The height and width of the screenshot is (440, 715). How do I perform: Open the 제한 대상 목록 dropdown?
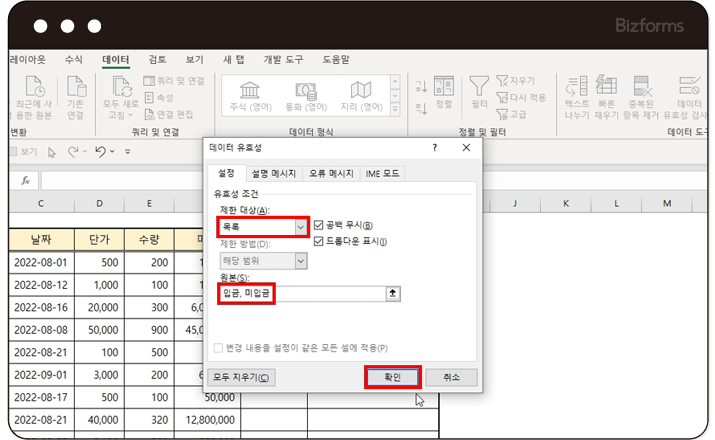301,227
